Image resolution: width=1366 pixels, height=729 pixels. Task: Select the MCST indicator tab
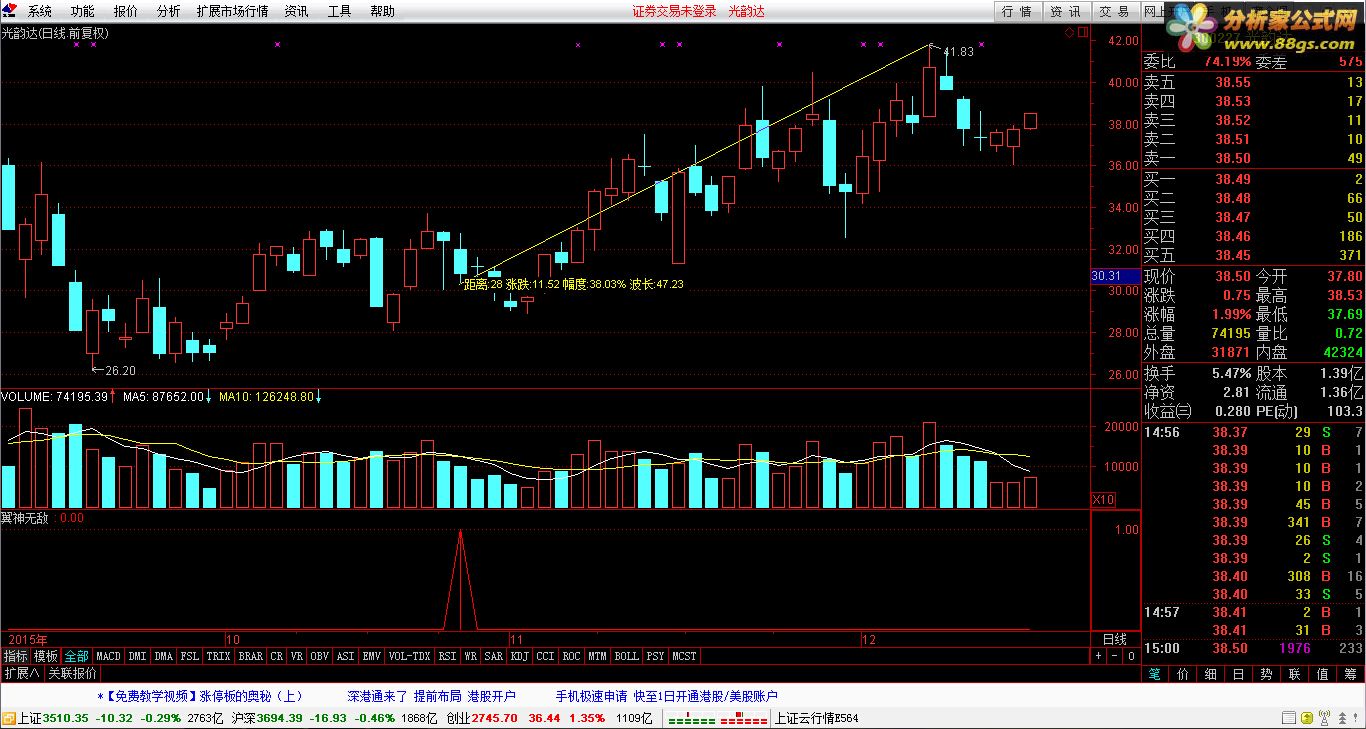685,656
